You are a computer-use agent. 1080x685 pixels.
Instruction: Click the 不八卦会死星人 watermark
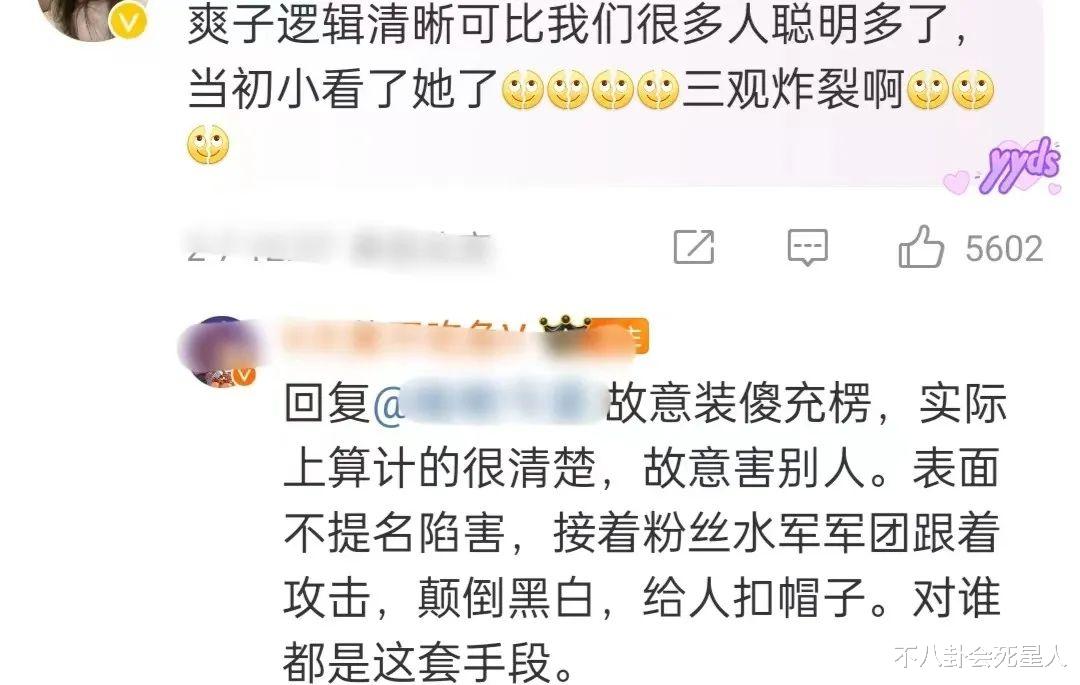point(979,657)
